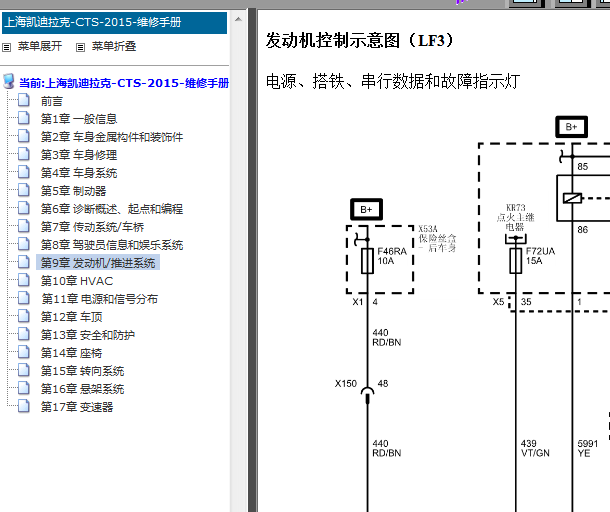Screen dimensions: 610x512
Task: Open 第16章 悬架系统 chapter
Action: pyautogui.click(x=82, y=389)
